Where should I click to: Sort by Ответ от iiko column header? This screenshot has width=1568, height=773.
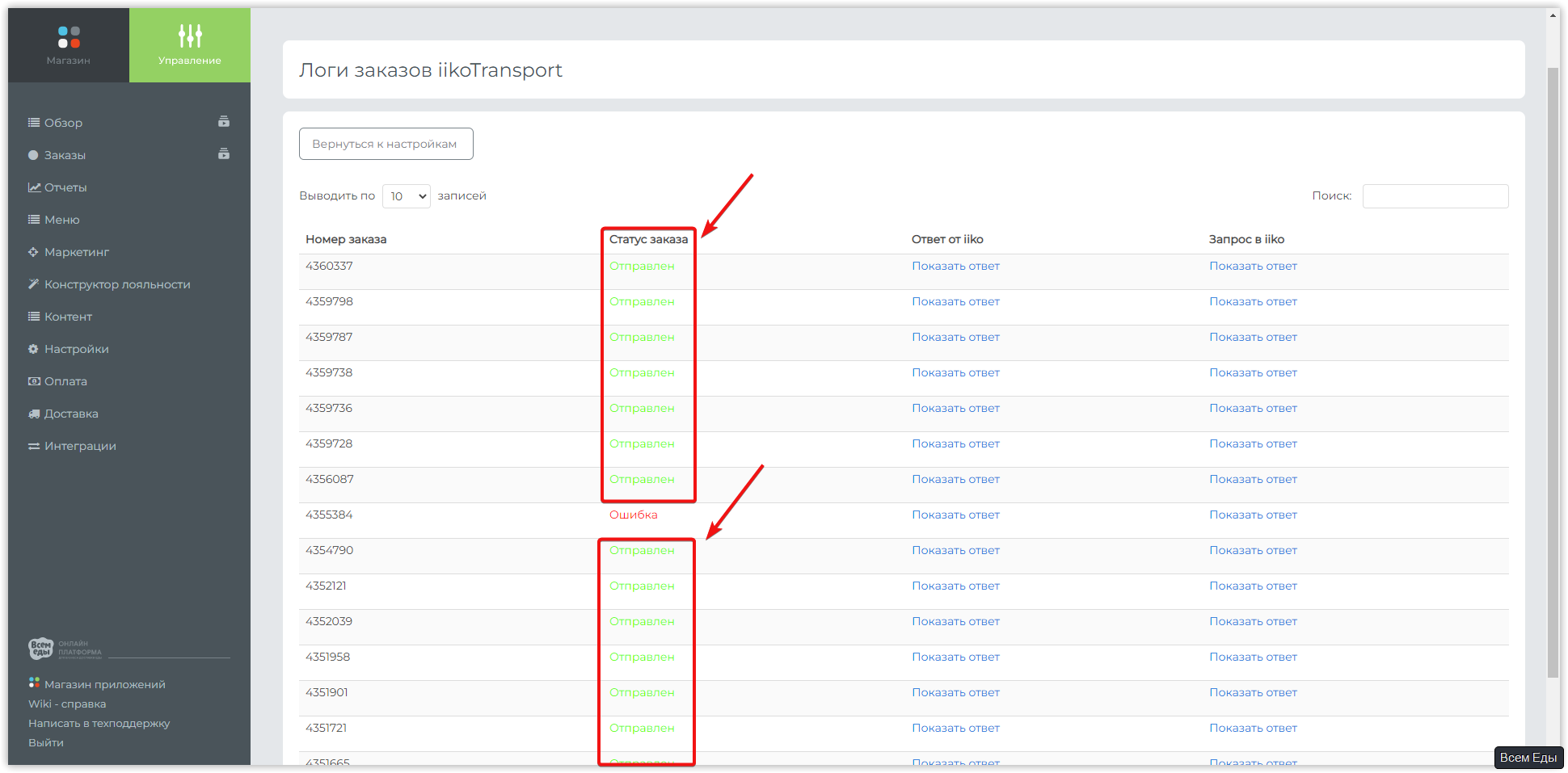coord(947,239)
